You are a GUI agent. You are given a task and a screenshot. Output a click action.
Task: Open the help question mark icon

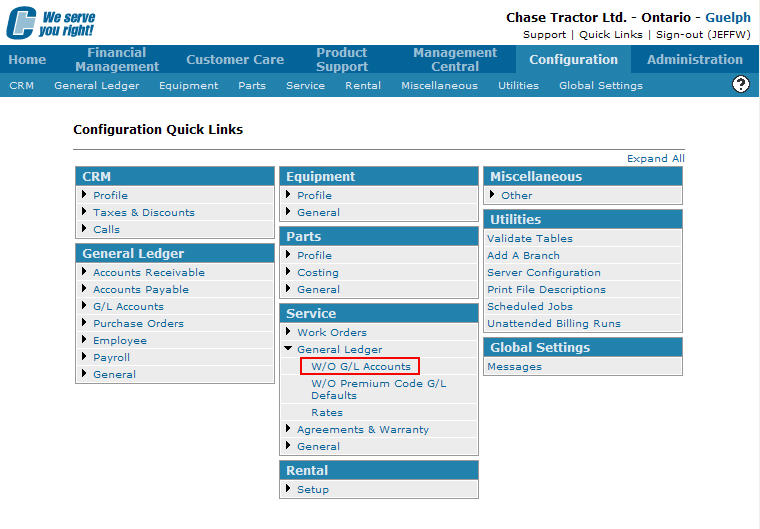pos(740,84)
